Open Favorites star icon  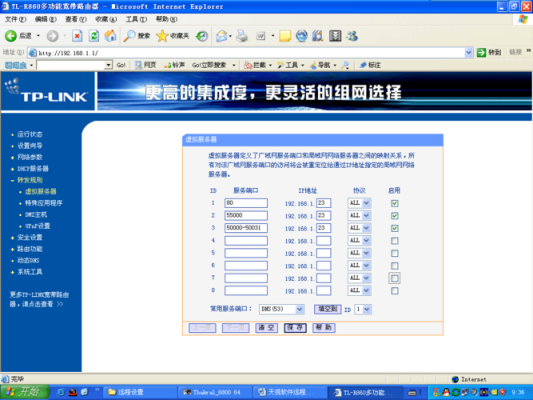[x=162, y=36]
